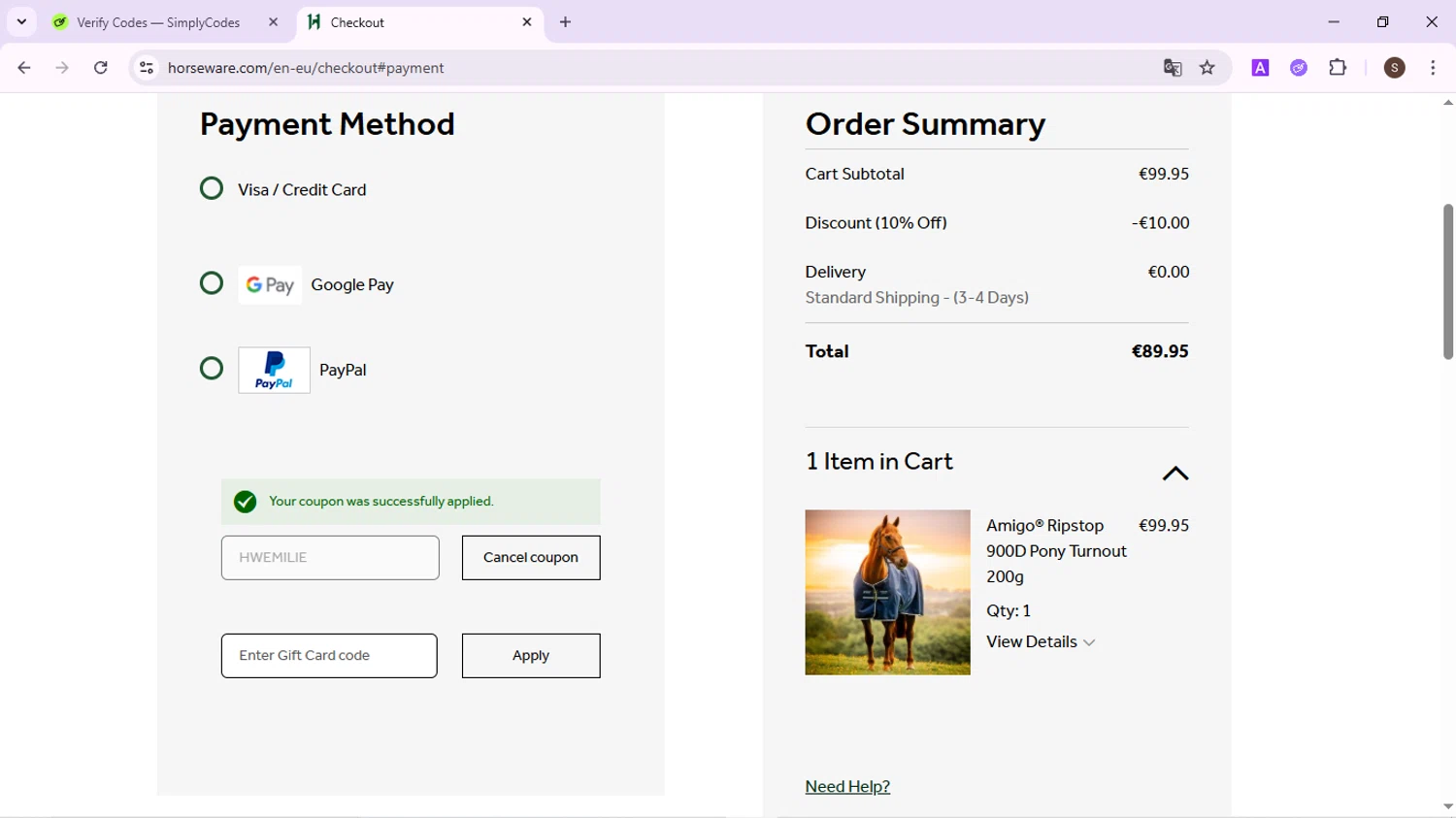Click the vertical scrollbar thumb

pos(1448,281)
